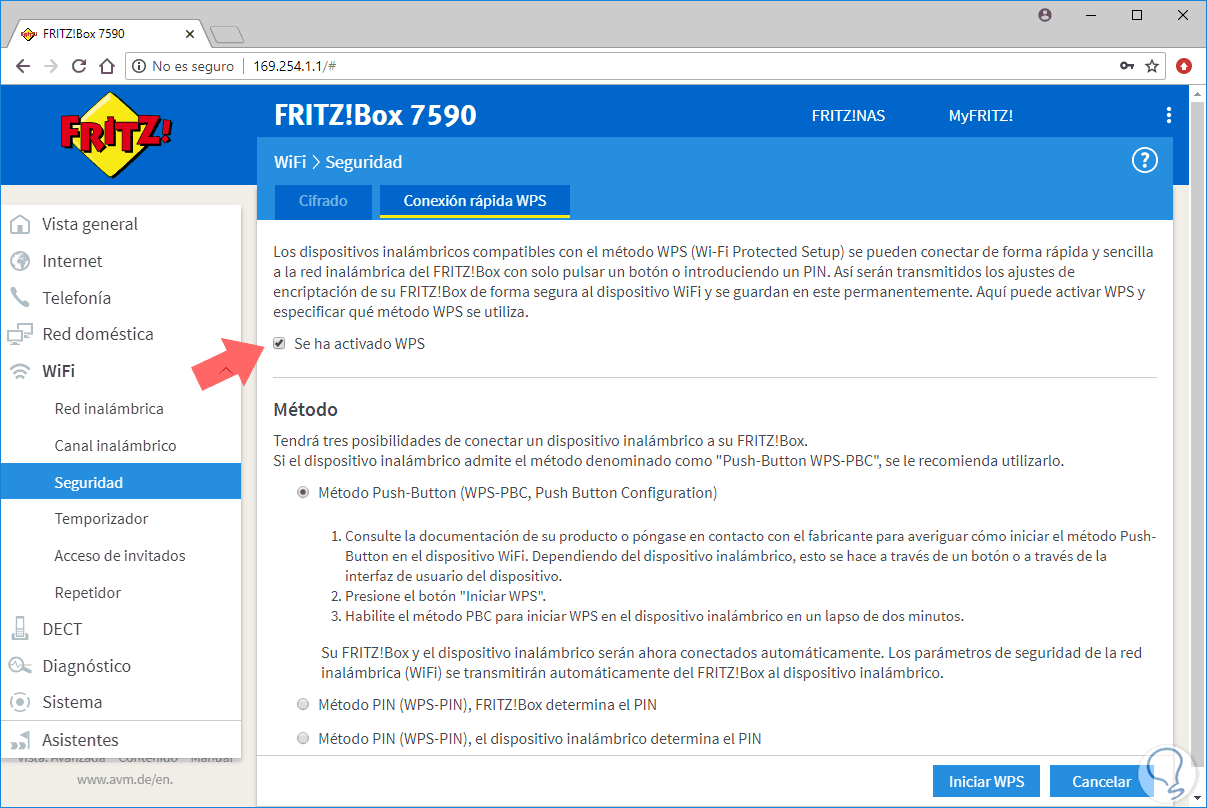Screen dimensions: 1207x808
Task: Close the FRITZ!Box 7590 browser tab
Action: [x=191, y=33]
